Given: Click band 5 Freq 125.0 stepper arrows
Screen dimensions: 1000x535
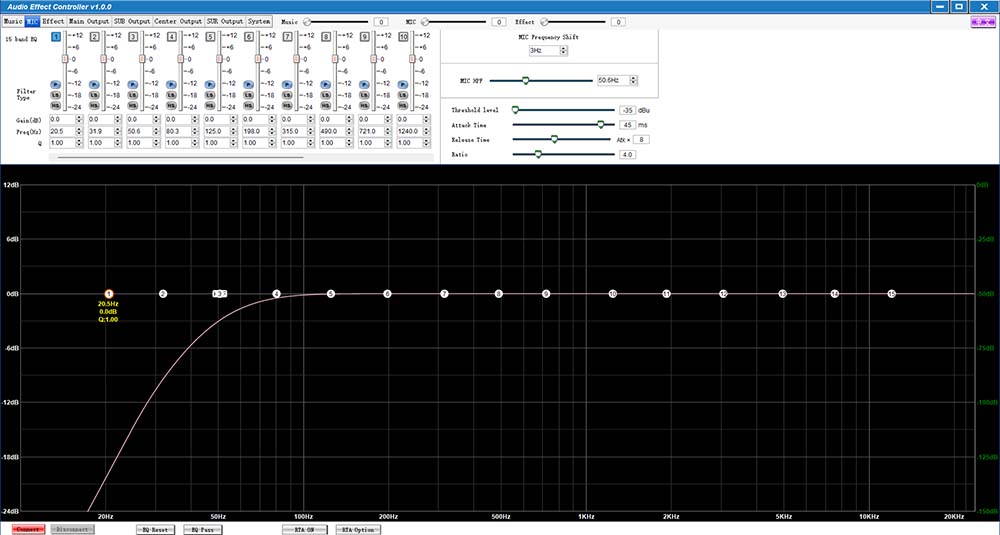Looking at the screenshot, I should [233, 131].
